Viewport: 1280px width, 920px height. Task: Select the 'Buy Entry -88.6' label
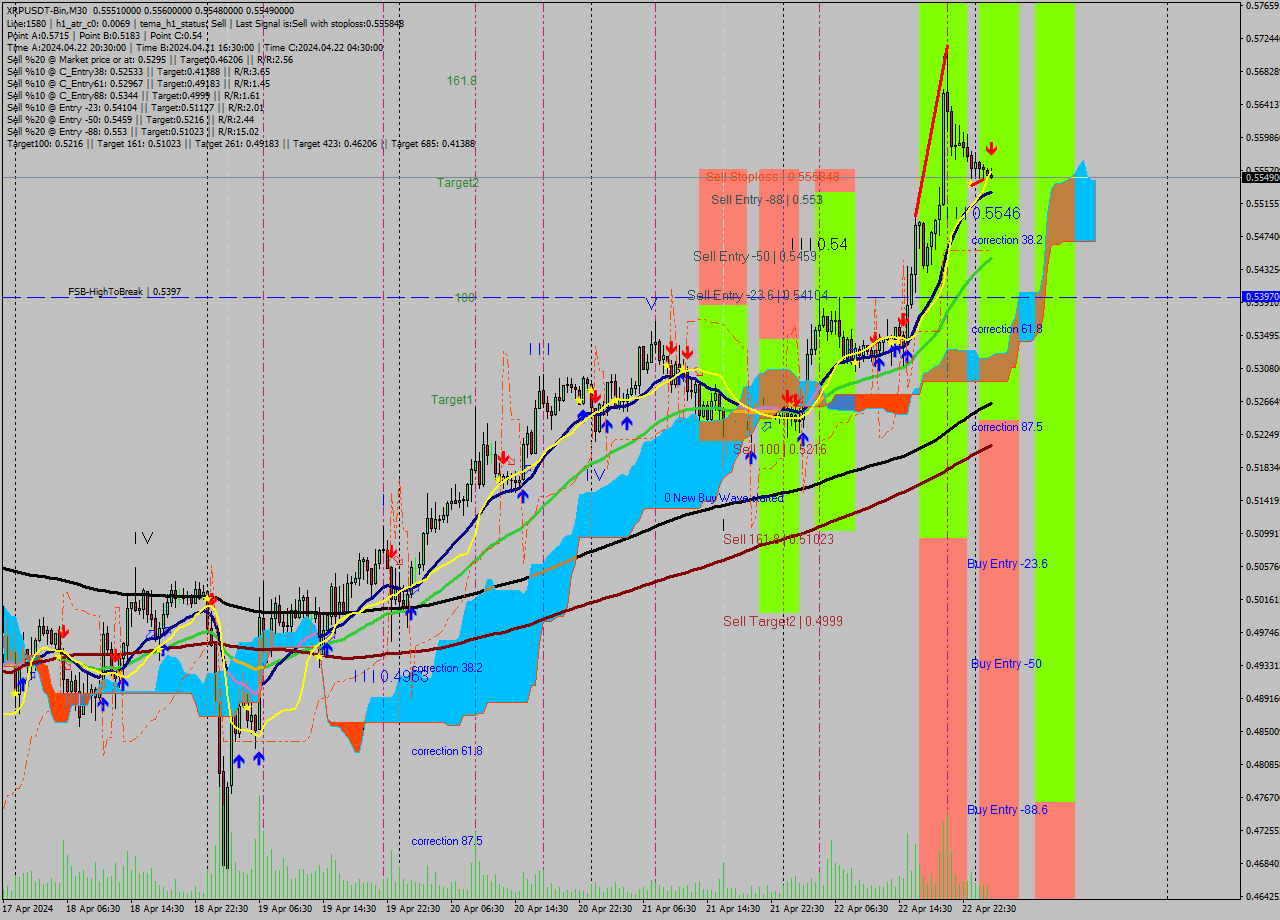[1007, 810]
